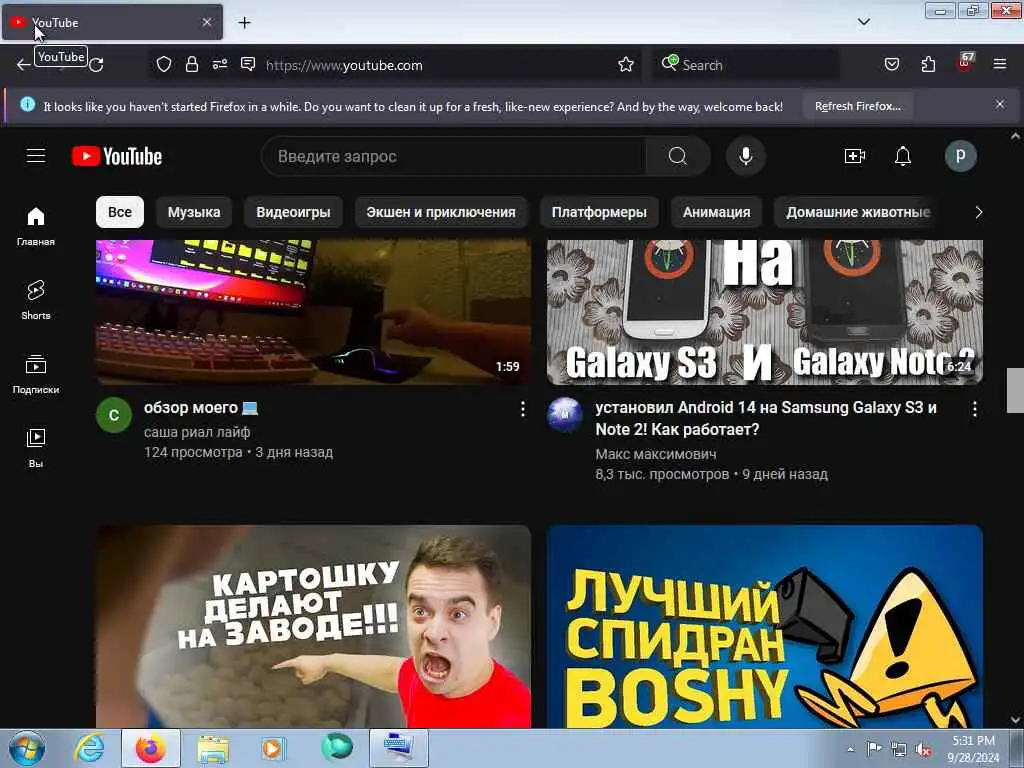Open the 'Лучший спидран Boshy' thumbnail

[765, 626]
